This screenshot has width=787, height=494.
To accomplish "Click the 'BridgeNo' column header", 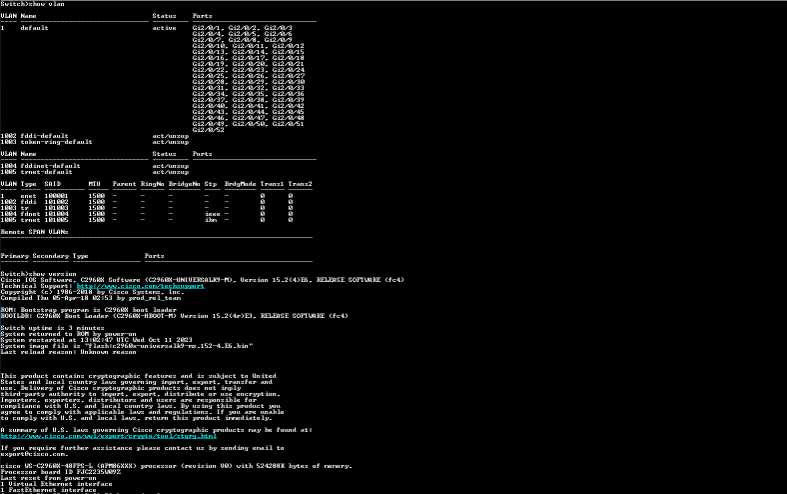I will (184, 184).
